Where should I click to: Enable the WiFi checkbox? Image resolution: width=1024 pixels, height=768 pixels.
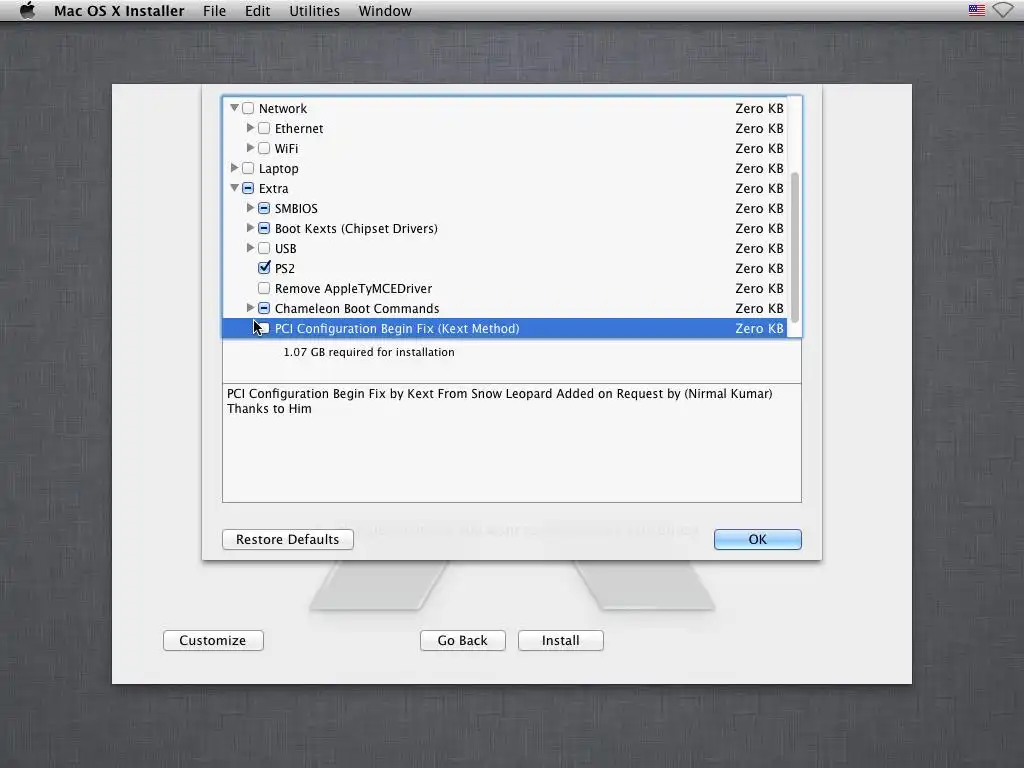pos(264,148)
